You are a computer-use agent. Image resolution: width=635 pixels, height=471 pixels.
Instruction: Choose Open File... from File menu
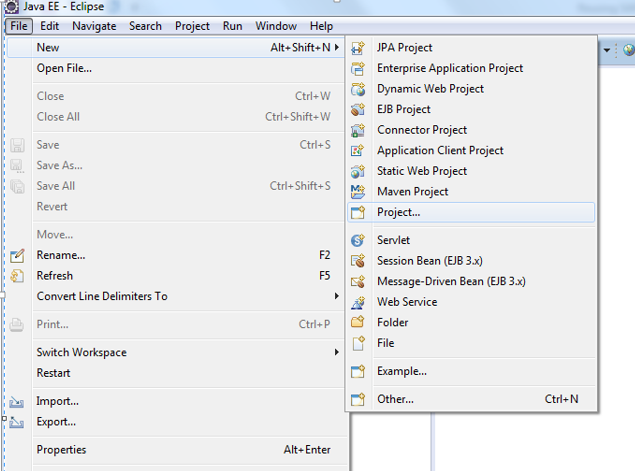point(175,68)
